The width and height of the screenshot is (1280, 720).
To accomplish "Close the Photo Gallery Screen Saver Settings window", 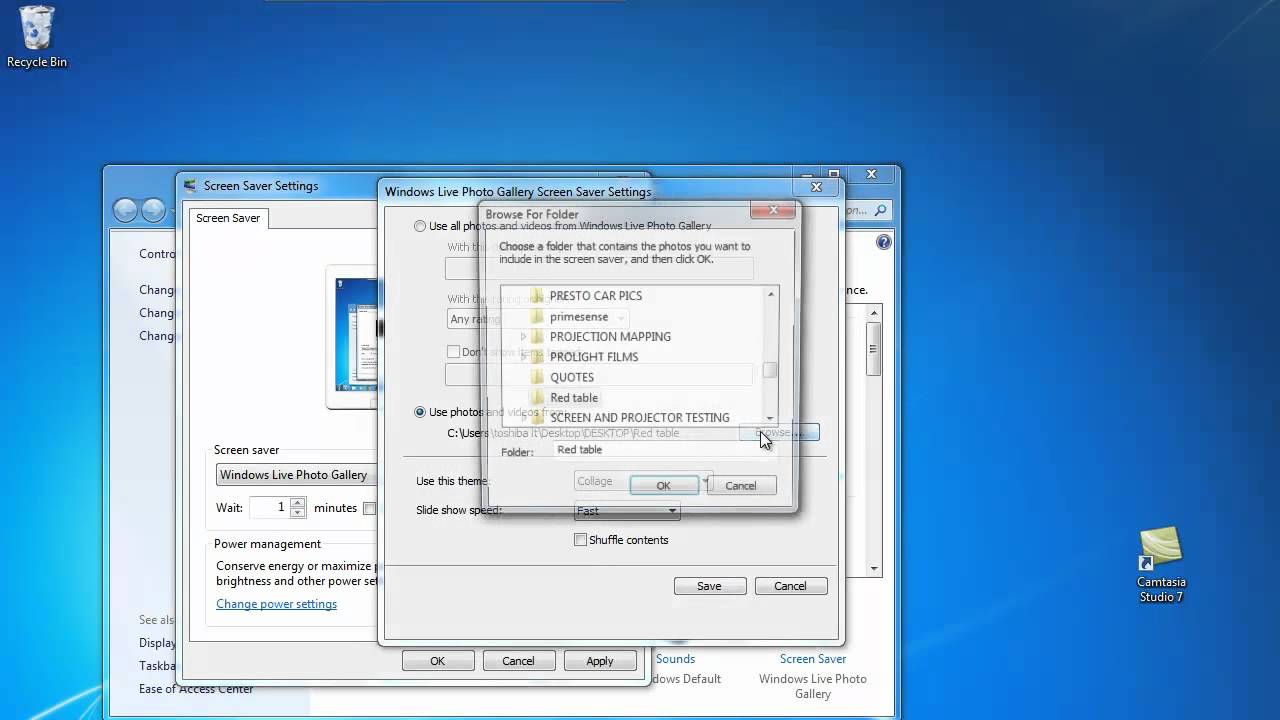I will pos(816,187).
